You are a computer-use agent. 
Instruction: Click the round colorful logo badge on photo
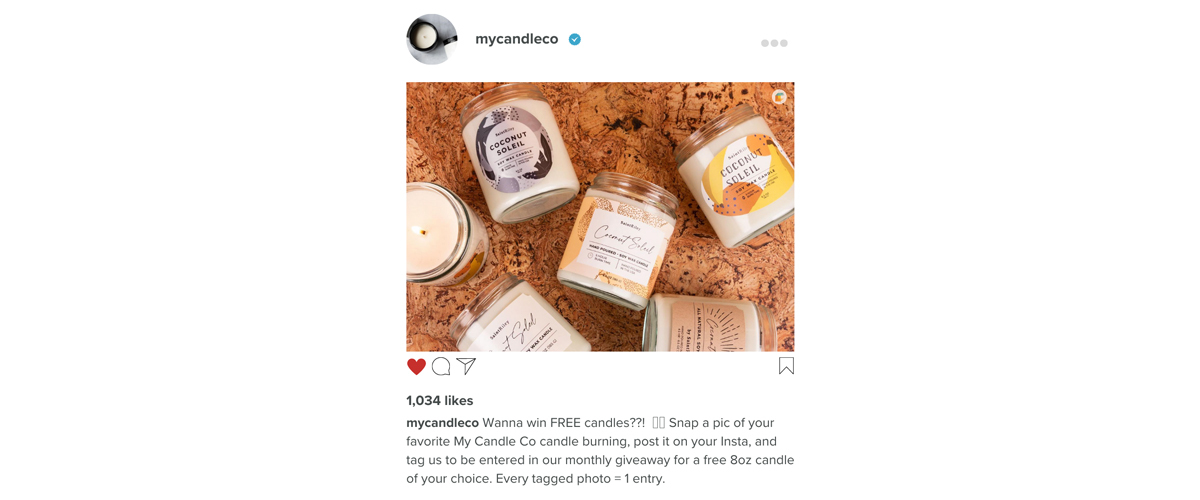(779, 97)
